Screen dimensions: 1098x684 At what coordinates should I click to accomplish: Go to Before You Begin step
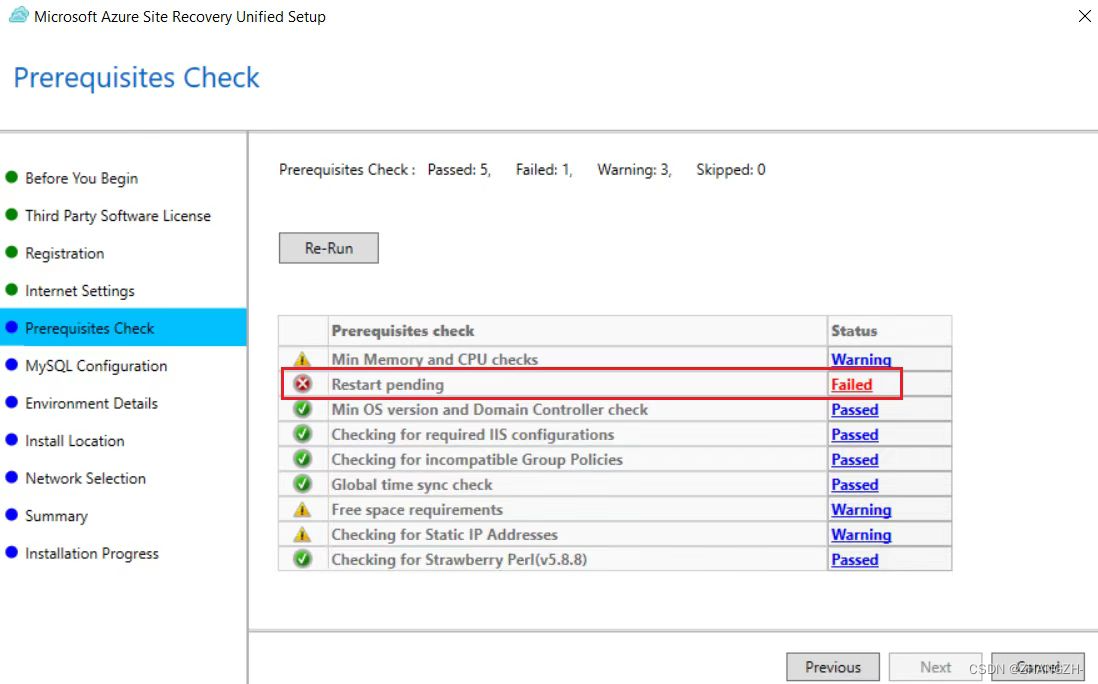tap(81, 179)
